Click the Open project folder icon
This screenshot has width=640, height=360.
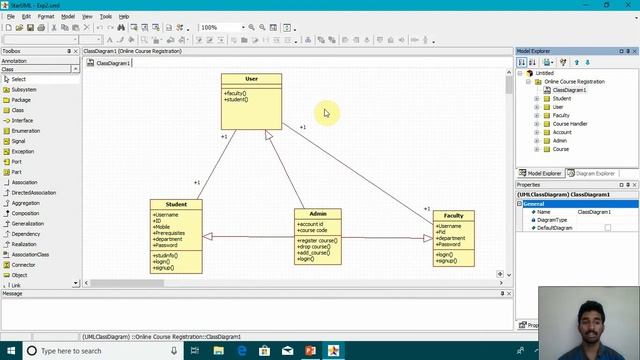(19, 28)
